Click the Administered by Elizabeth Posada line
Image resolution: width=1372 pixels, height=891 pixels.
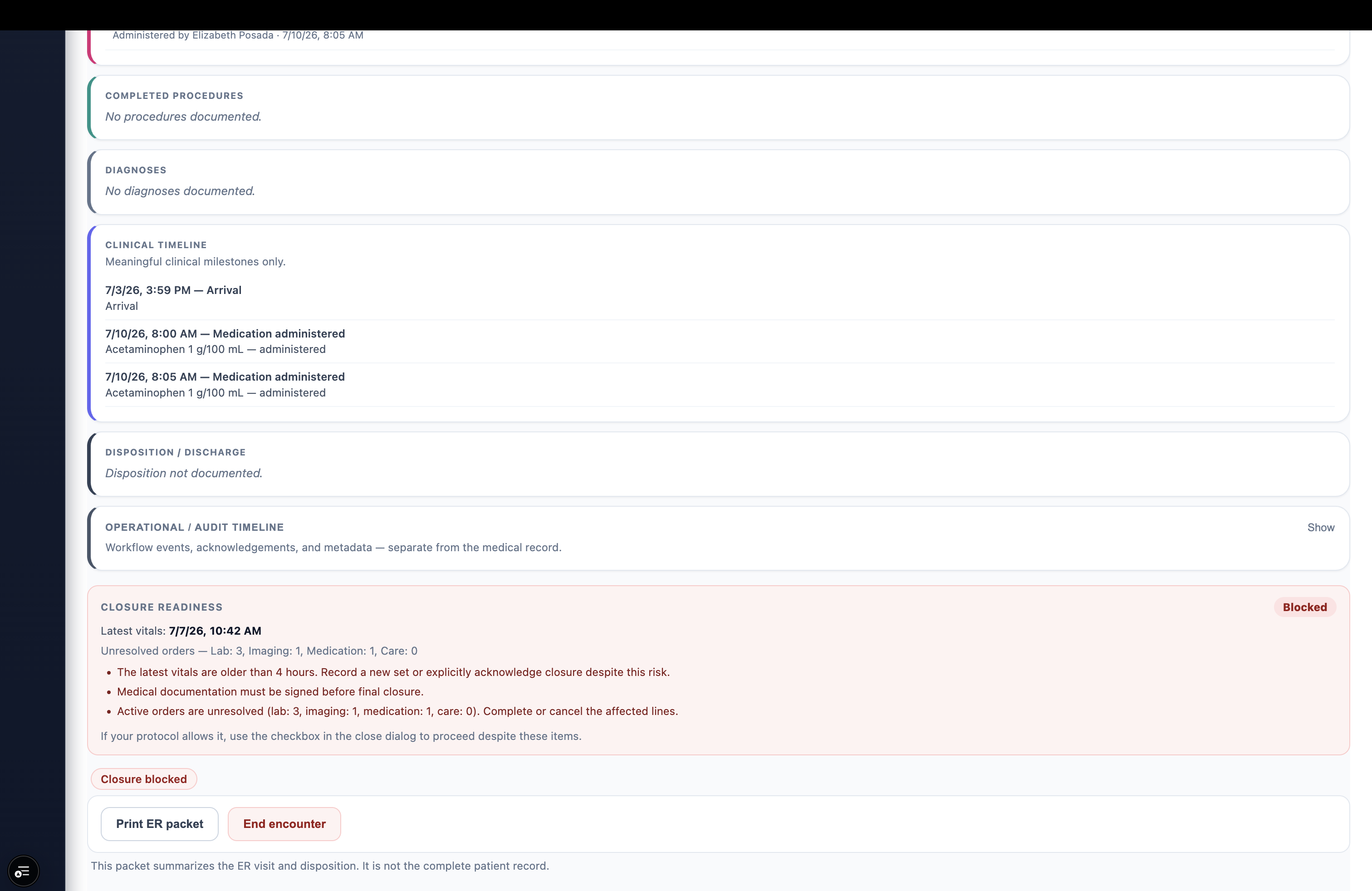[237, 35]
